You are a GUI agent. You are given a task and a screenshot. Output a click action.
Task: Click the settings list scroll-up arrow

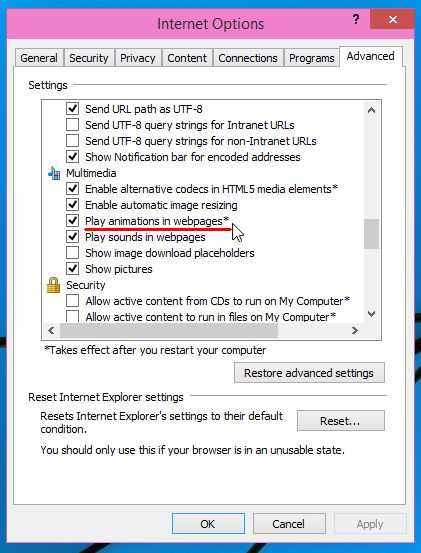click(x=371, y=110)
